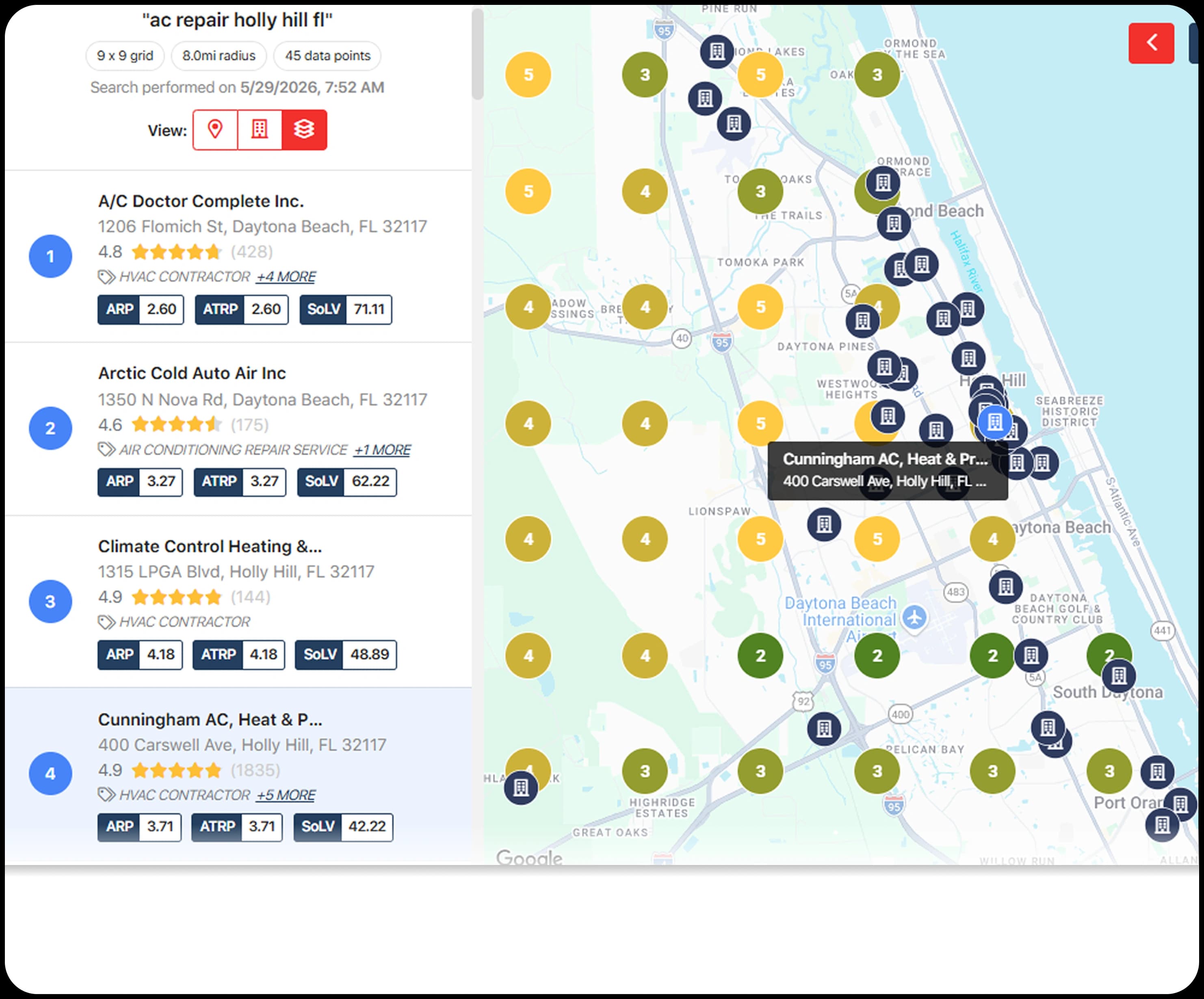Click the top-left yellow grid circle showing 5
The width and height of the screenshot is (1204, 999).
[528, 74]
